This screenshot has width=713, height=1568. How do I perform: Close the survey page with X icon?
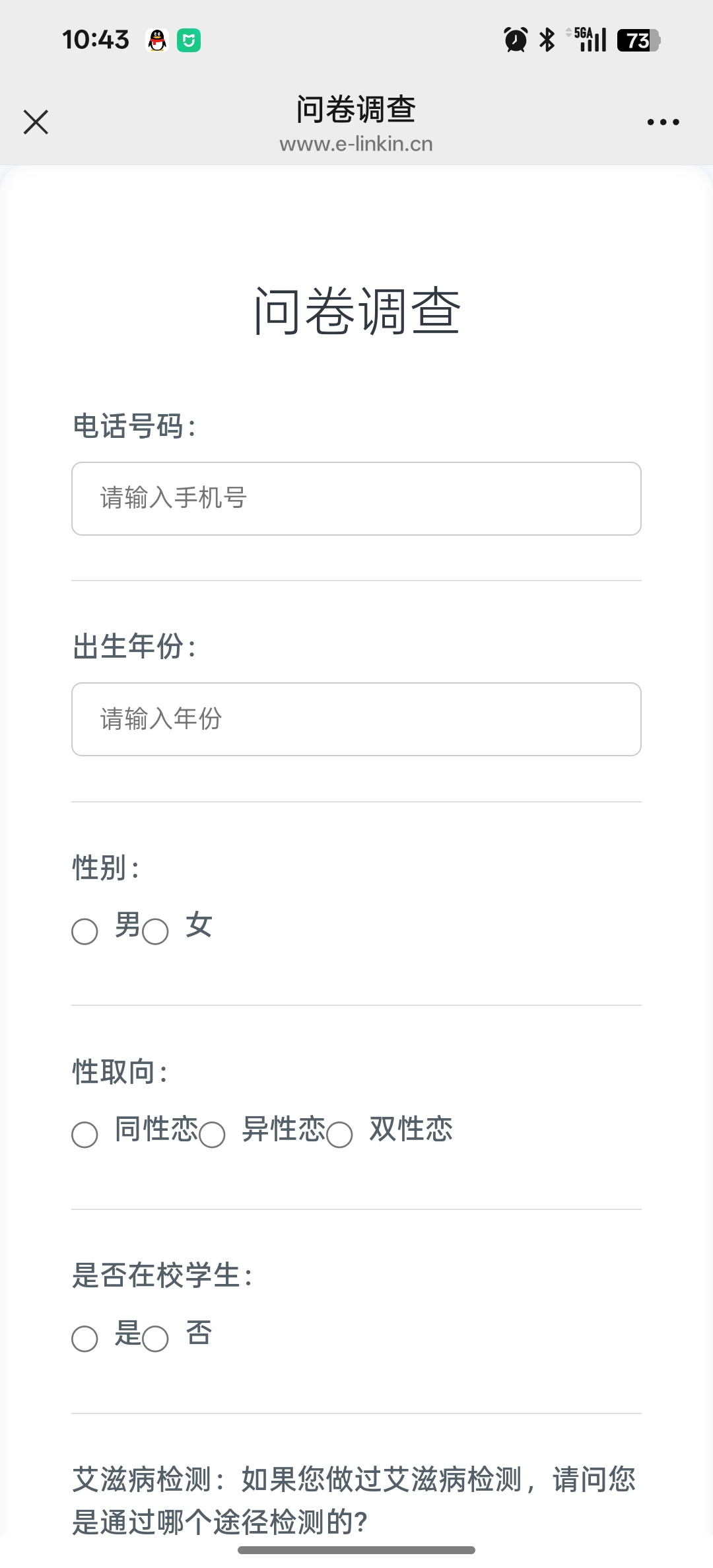pos(36,122)
